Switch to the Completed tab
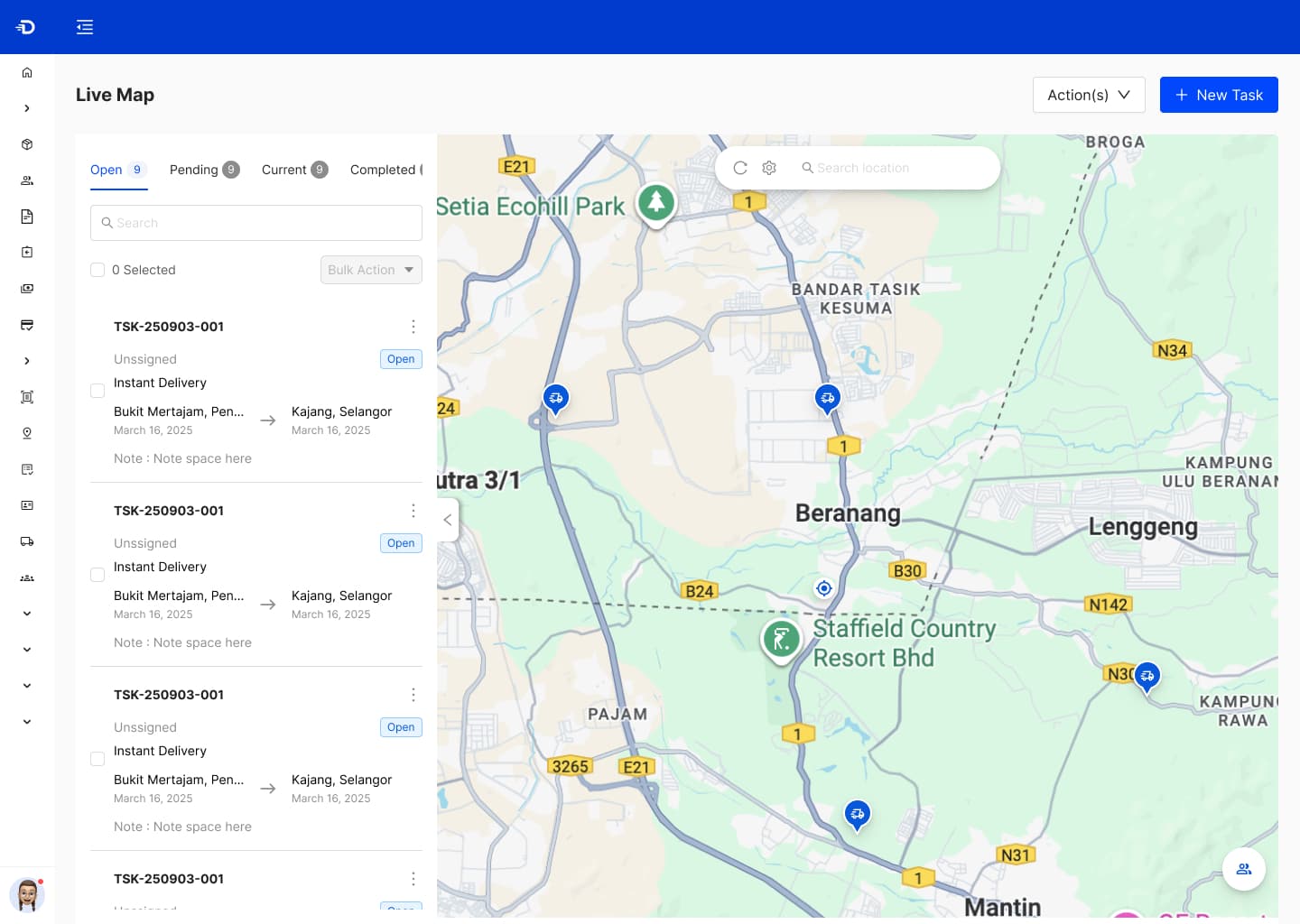 click(386, 170)
